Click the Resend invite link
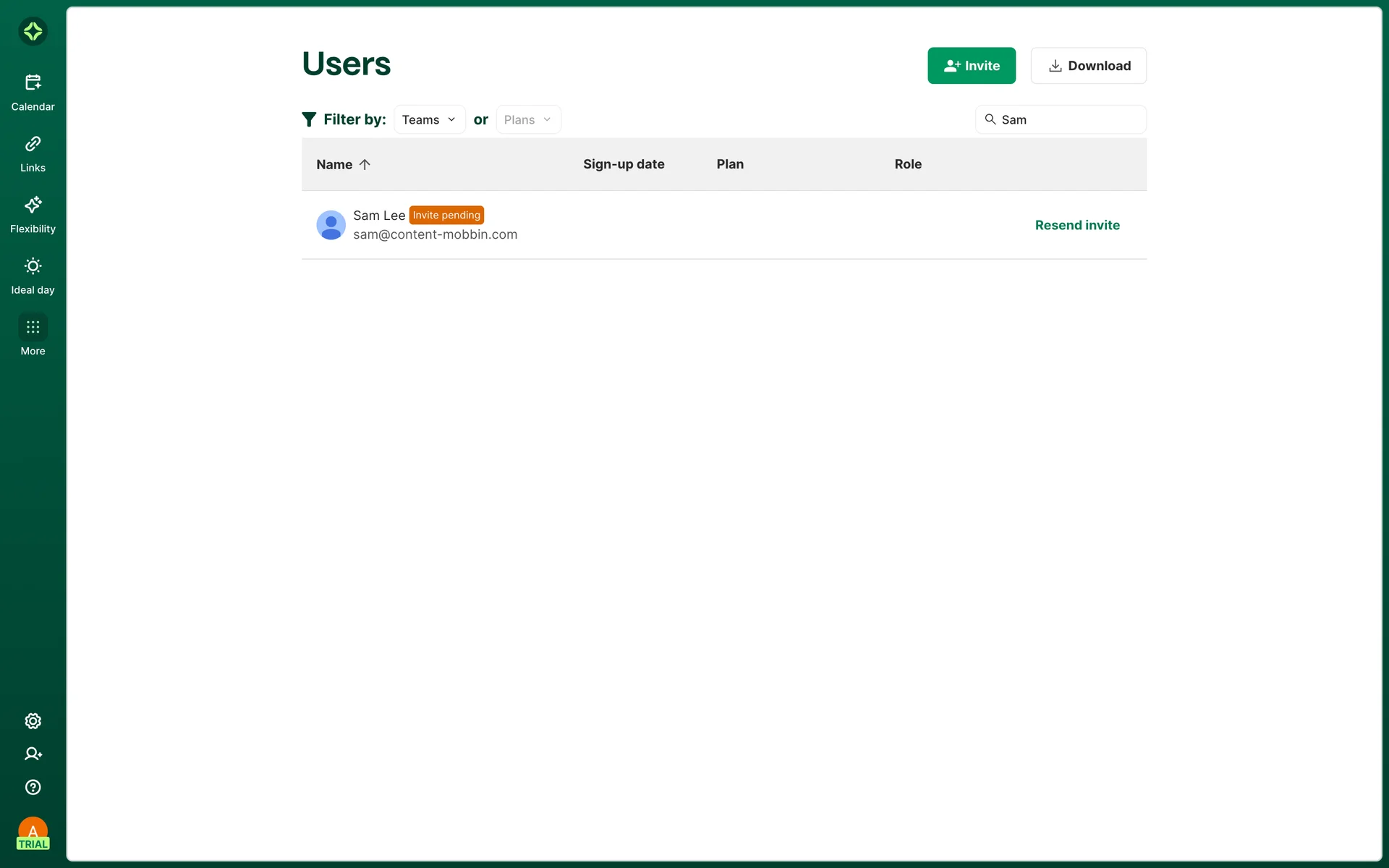 point(1076,225)
